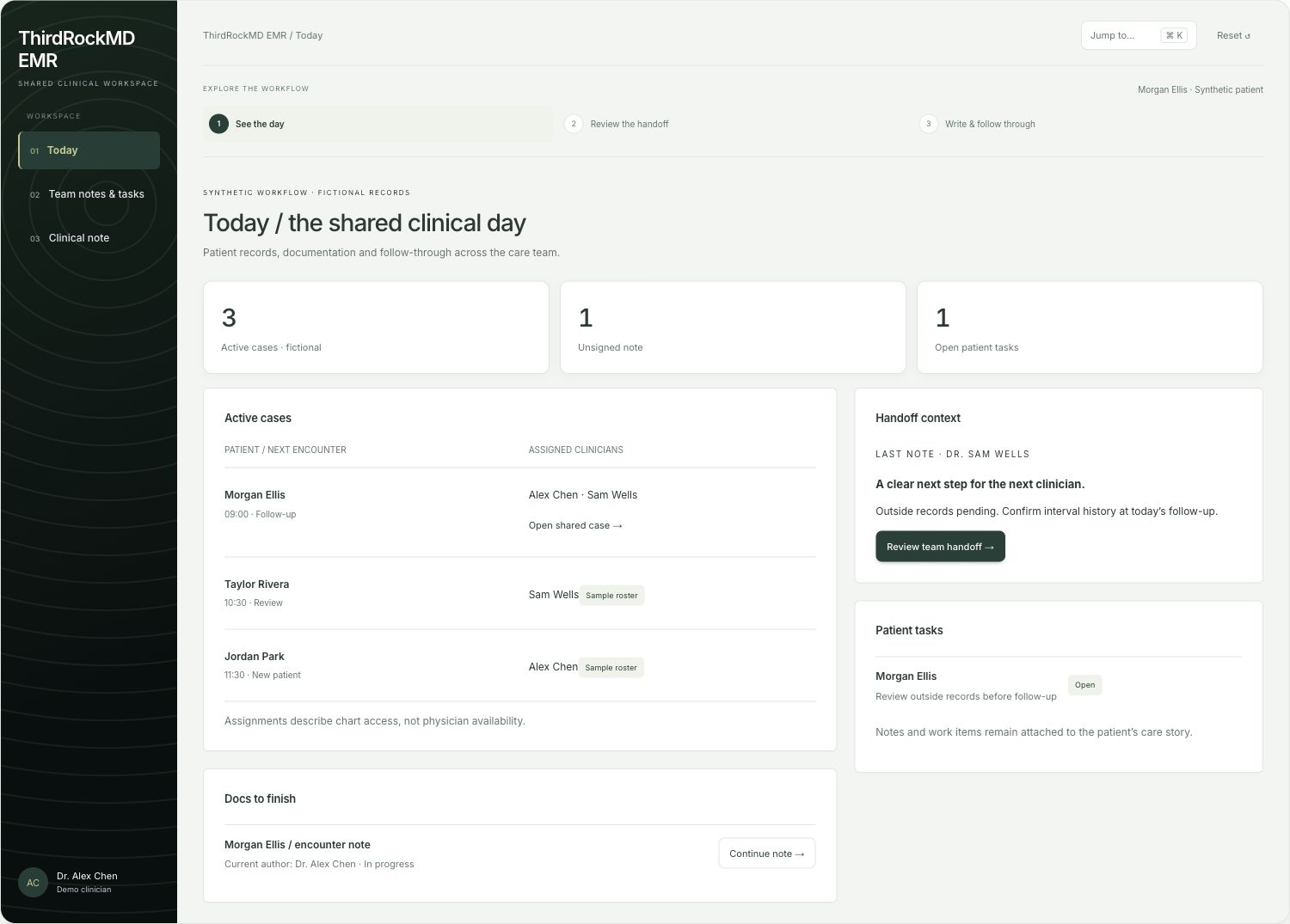This screenshot has width=1290, height=924.
Task: Click Continue note button
Action: [x=766, y=854]
